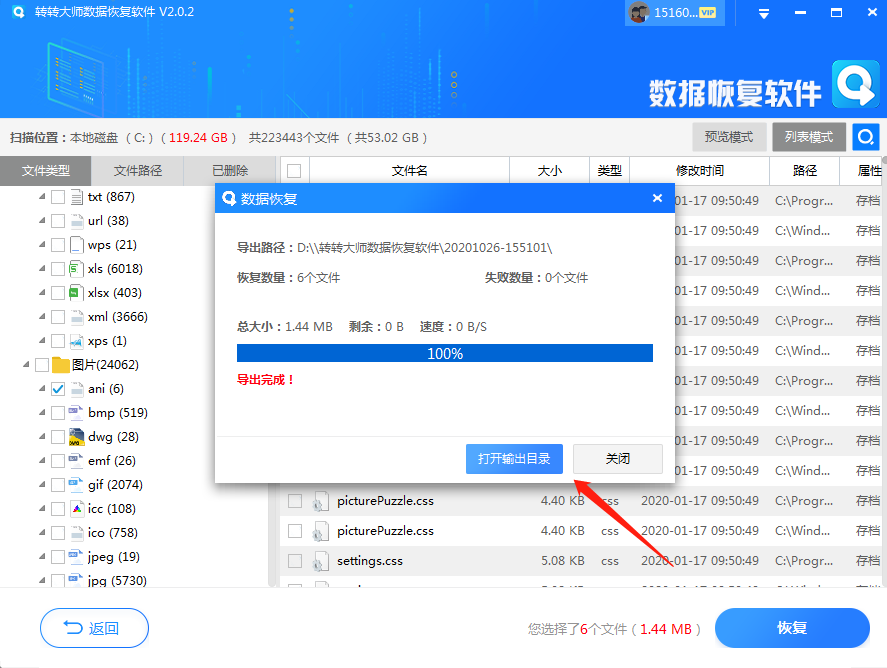The width and height of the screenshot is (887, 668).
Task: Click the 图片 folder icon in tree
Action: pyautogui.click(x=60, y=365)
